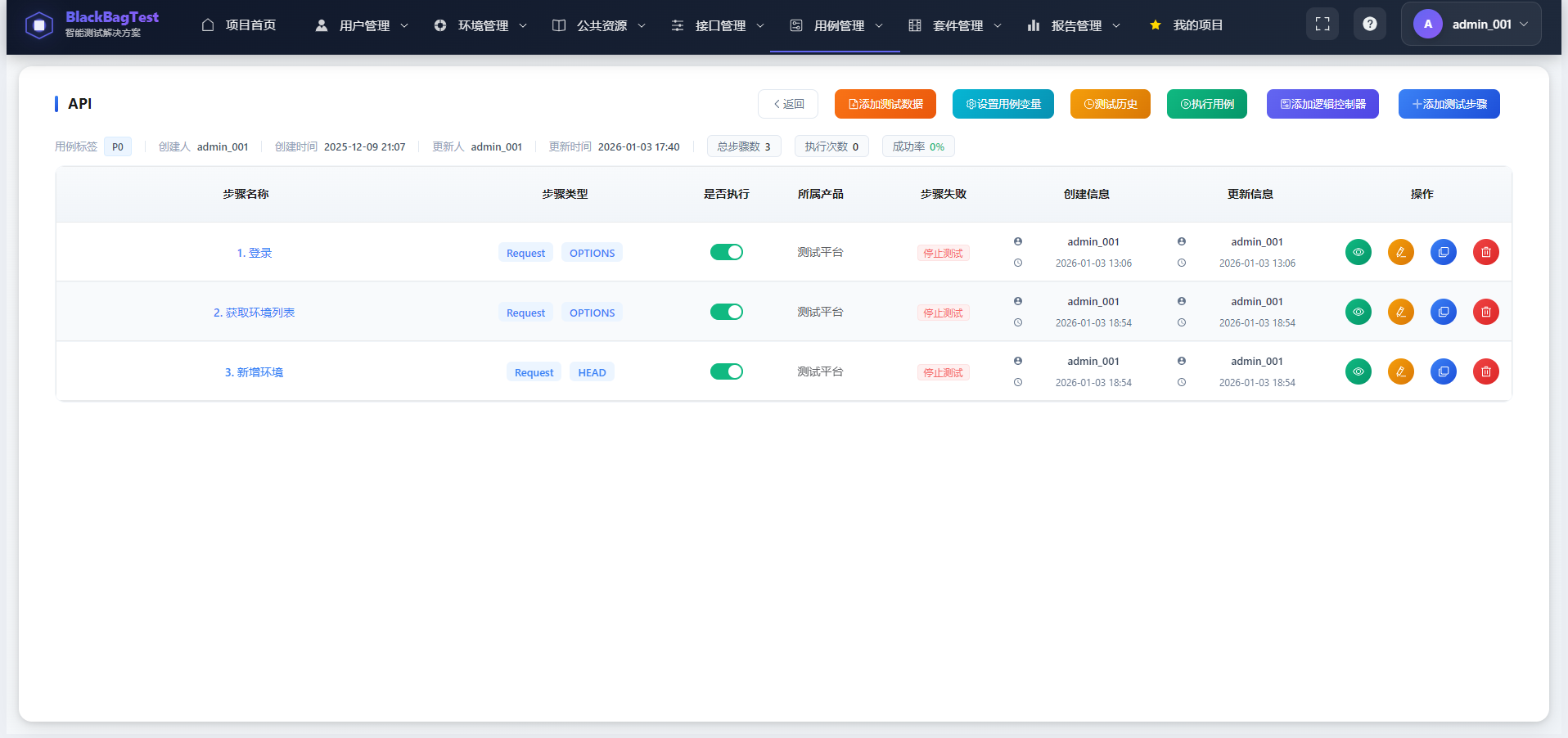Open 项目首页 from the navigation bar
The image size is (1568, 738).
click(239, 25)
